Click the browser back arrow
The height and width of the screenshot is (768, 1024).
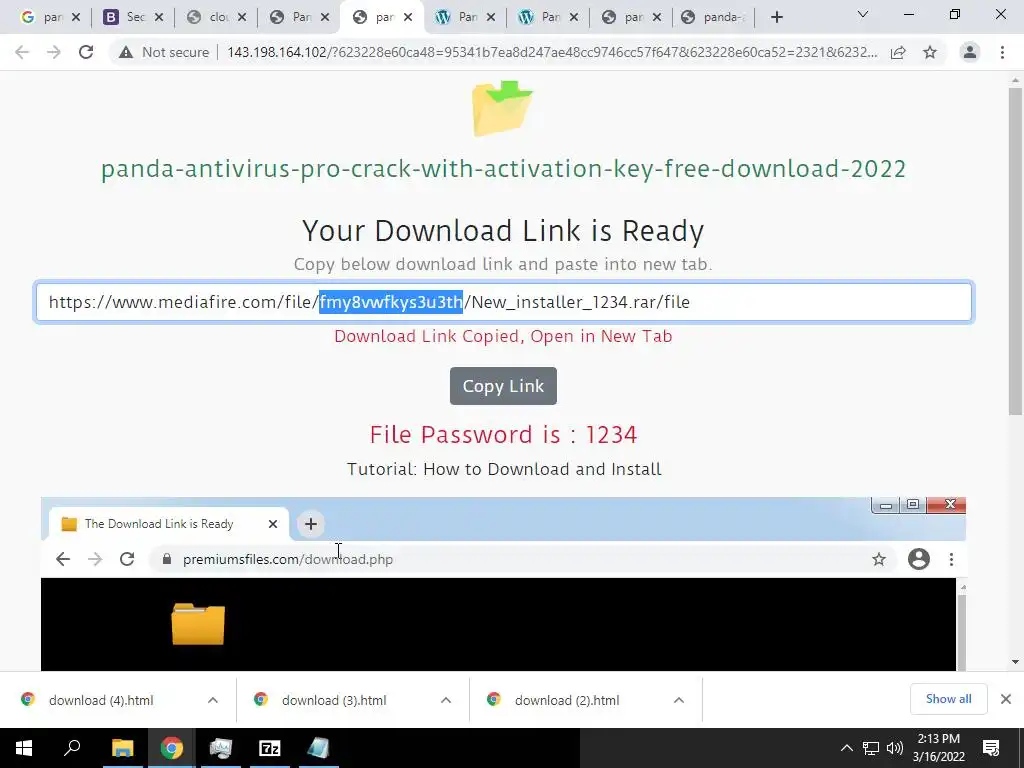click(22, 52)
